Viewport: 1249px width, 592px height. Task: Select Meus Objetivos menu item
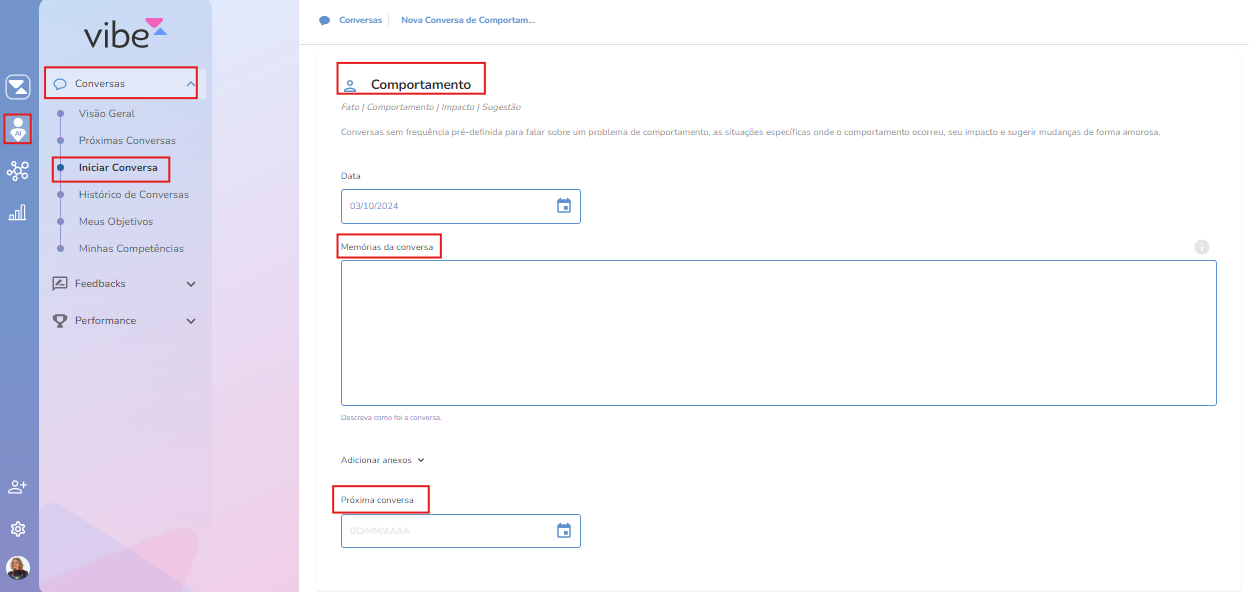[116, 222]
